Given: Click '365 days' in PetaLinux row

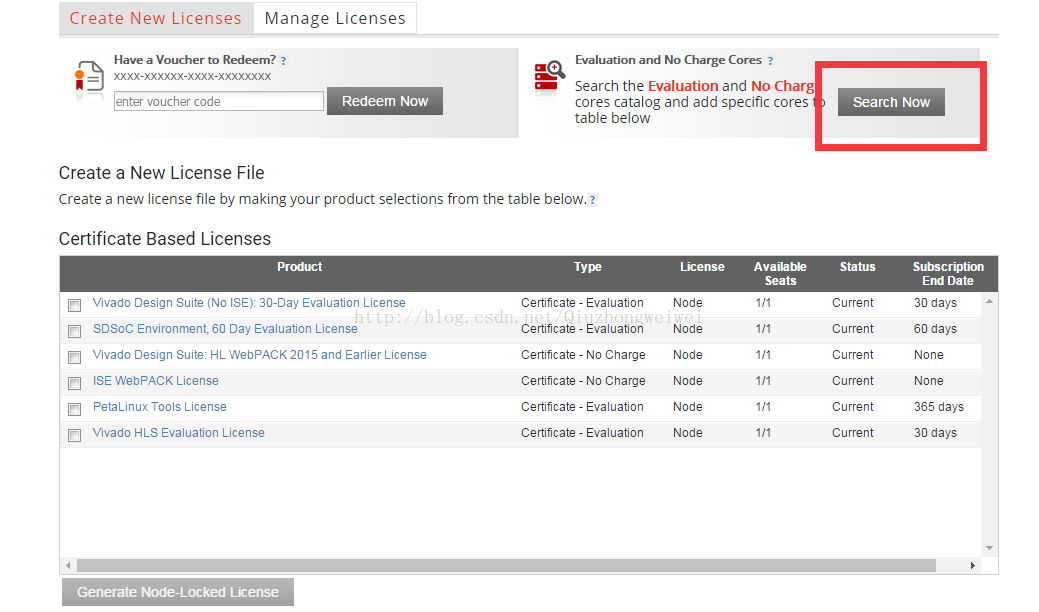Looking at the screenshot, I should 939,407.
